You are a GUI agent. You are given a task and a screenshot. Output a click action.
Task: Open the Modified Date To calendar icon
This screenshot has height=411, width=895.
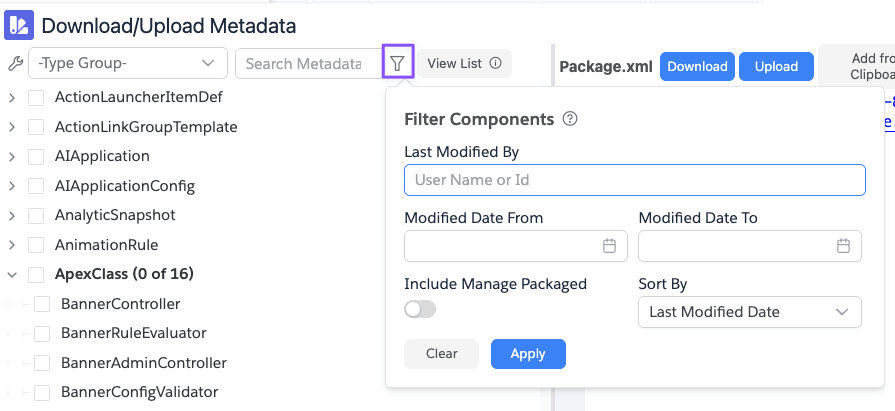click(844, 246)
